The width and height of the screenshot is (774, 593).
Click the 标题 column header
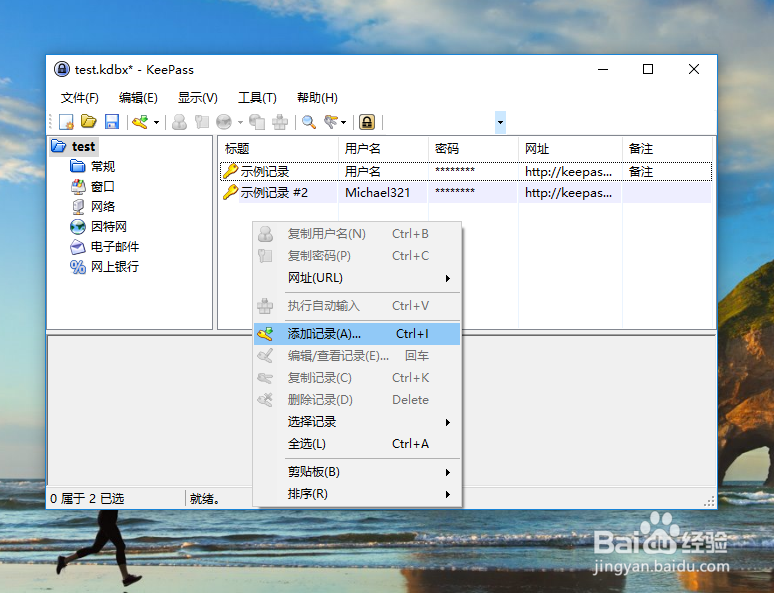[x=278, y=149]
